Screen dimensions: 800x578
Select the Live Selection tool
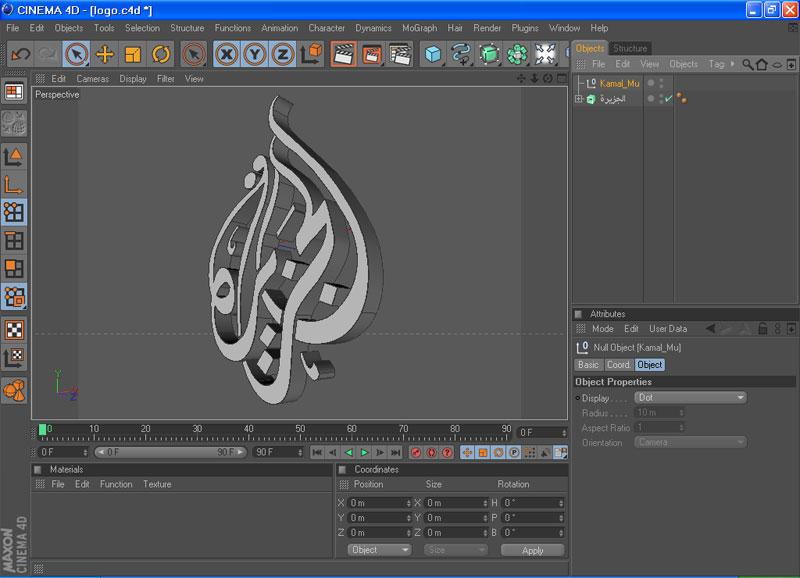(77, 54)
